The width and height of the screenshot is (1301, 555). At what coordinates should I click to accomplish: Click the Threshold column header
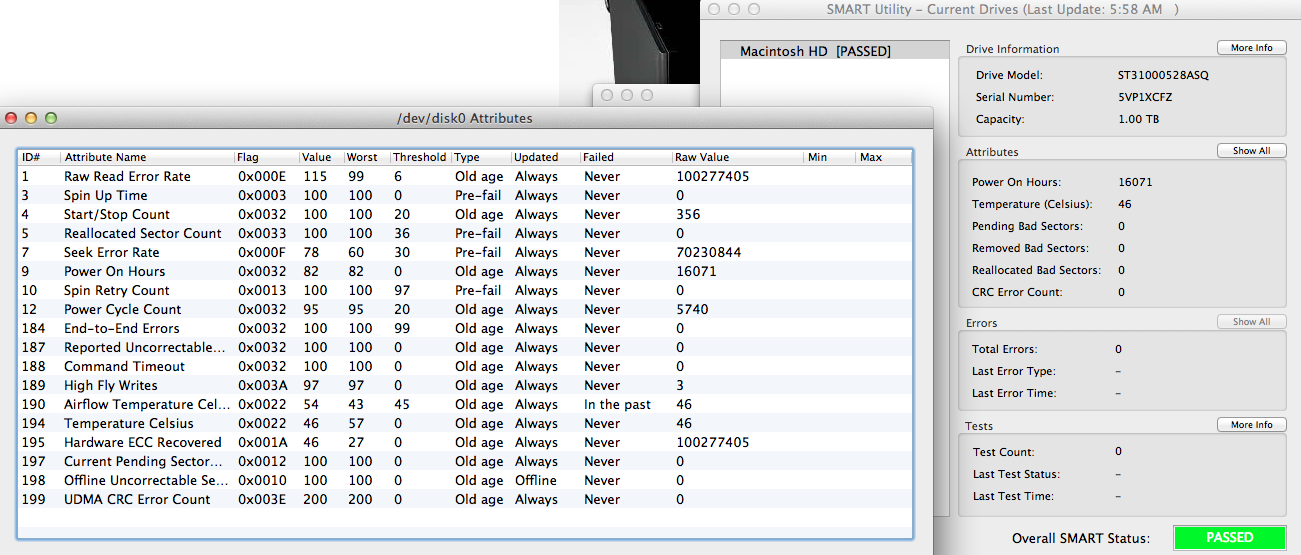(x=420, y=157)
